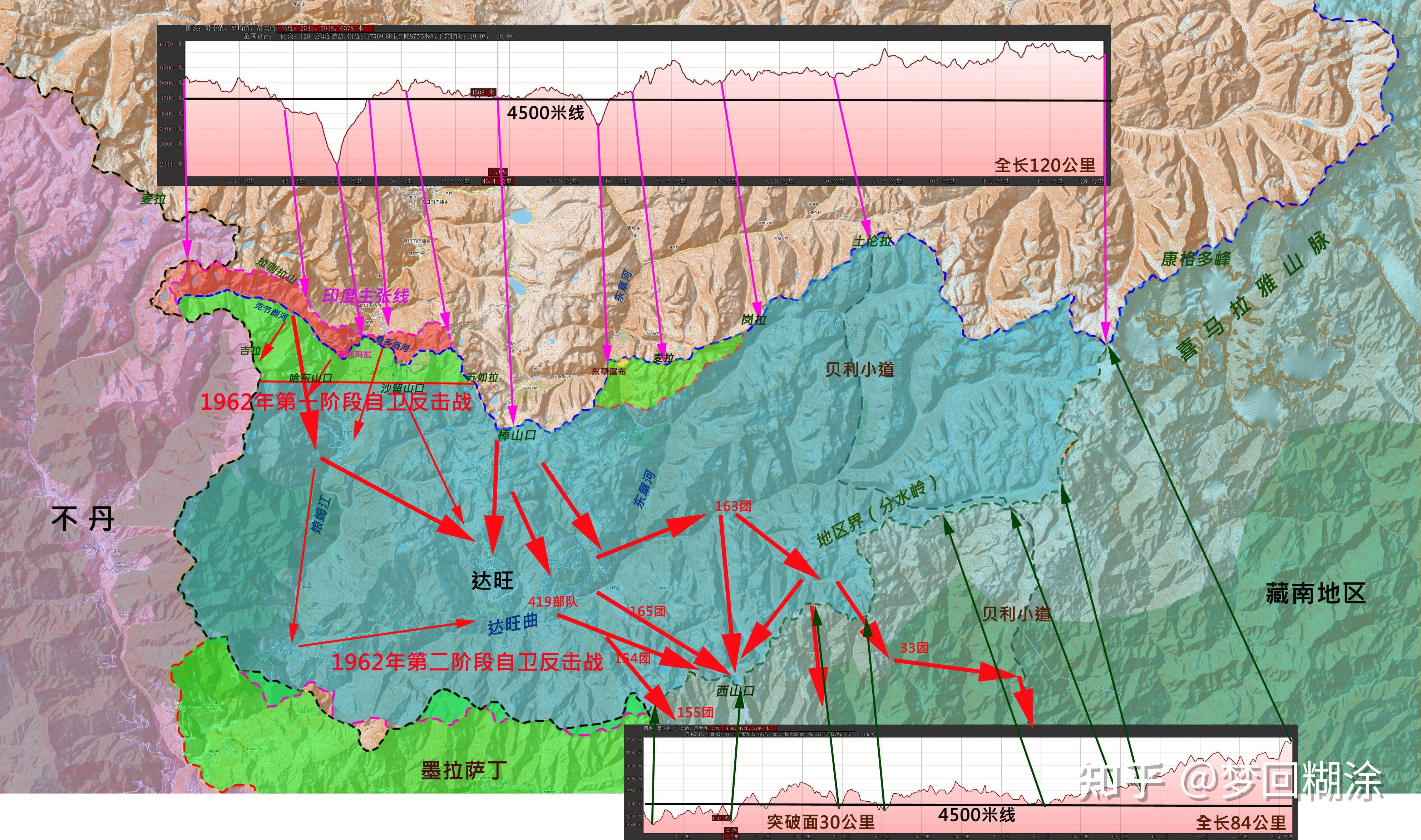The width and height of the screenshot is (1421, 840).
Task: Click the highlighted 11 公里 marker in the bottom profile
Action: click(x=731, y=836)
